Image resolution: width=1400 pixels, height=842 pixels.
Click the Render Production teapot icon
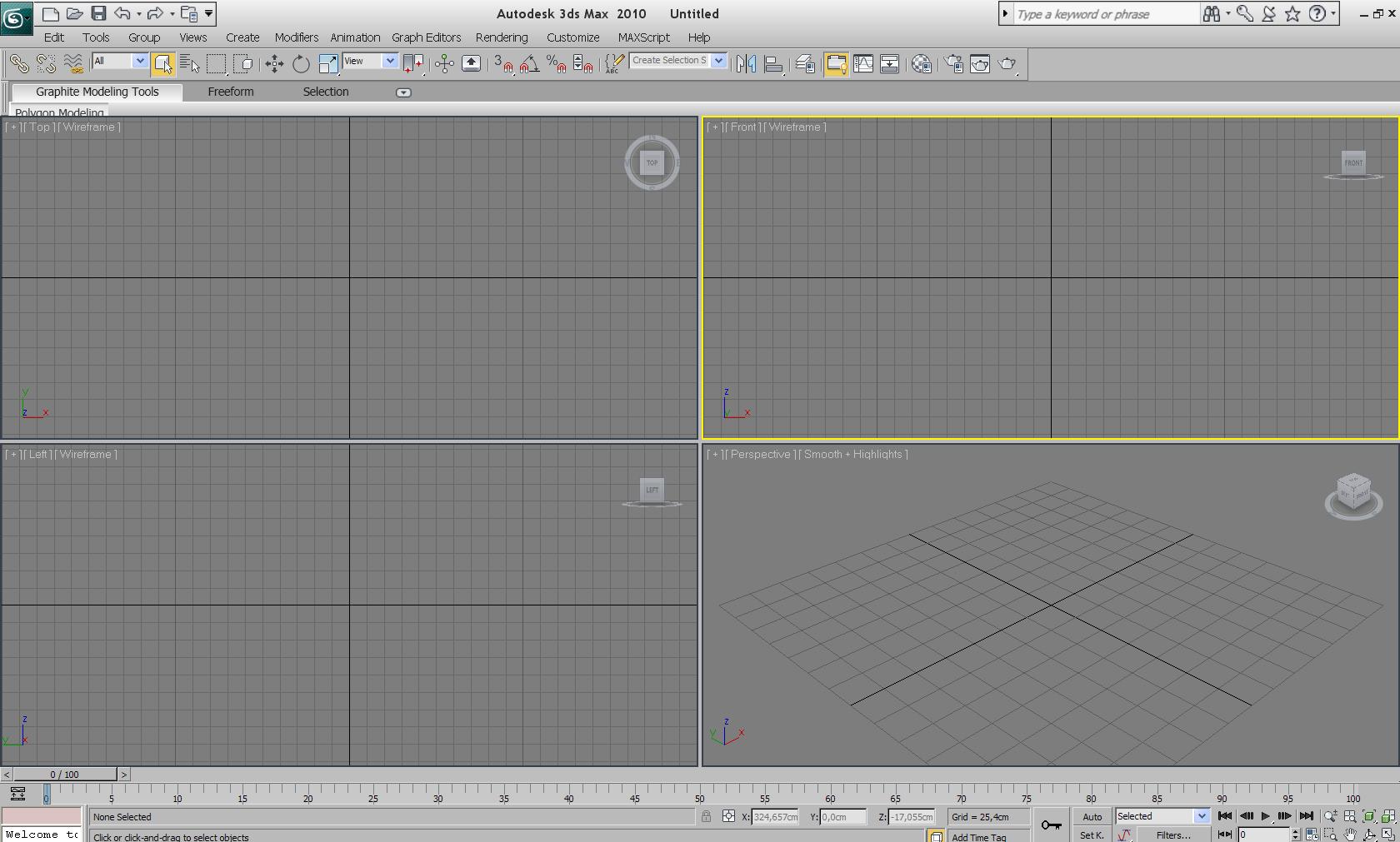point(1007,63)
